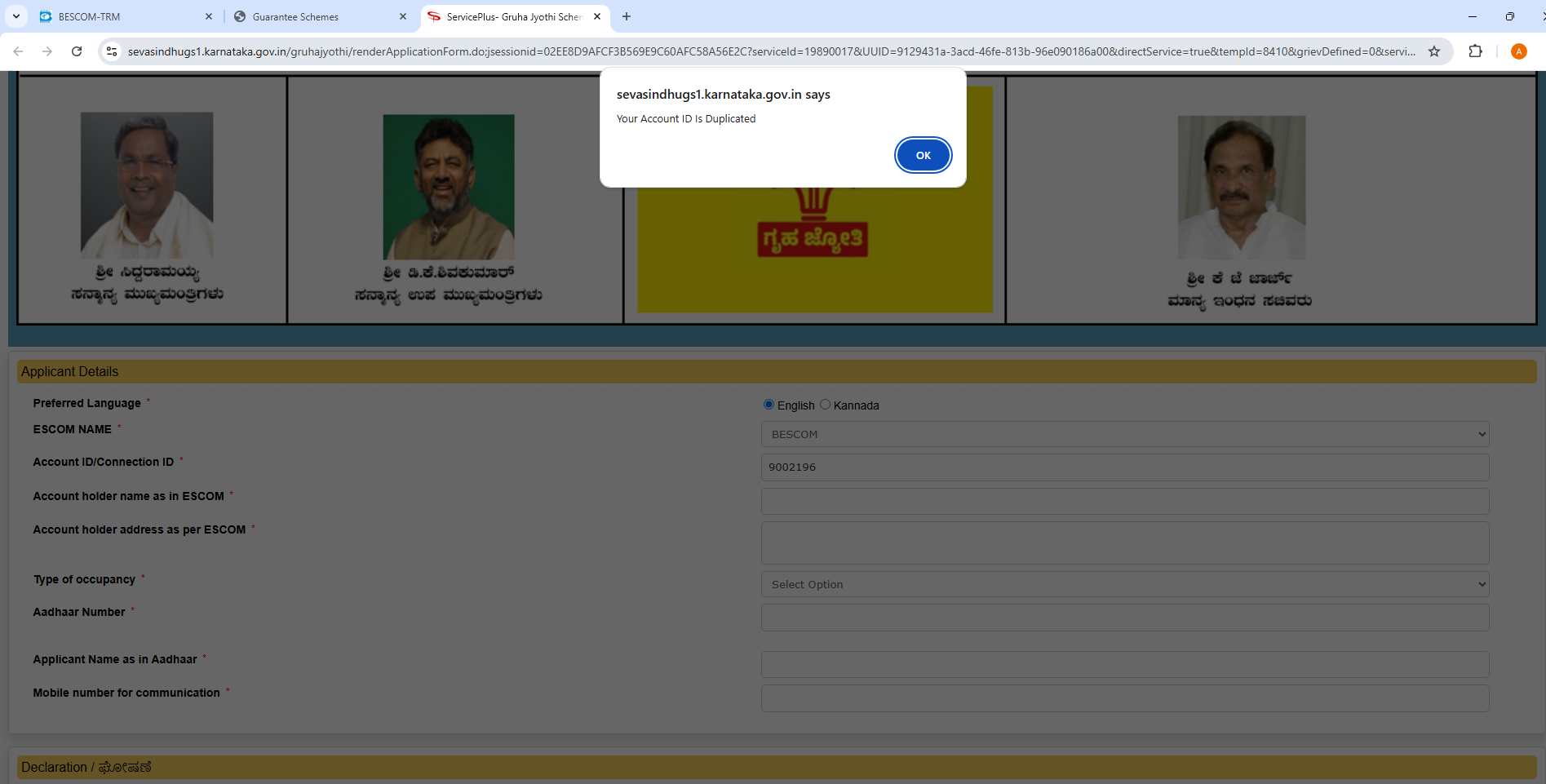Switch to the BESCOM-TRM tab
This screenshot has width=1546, height=784.
(x=126, y=16)
